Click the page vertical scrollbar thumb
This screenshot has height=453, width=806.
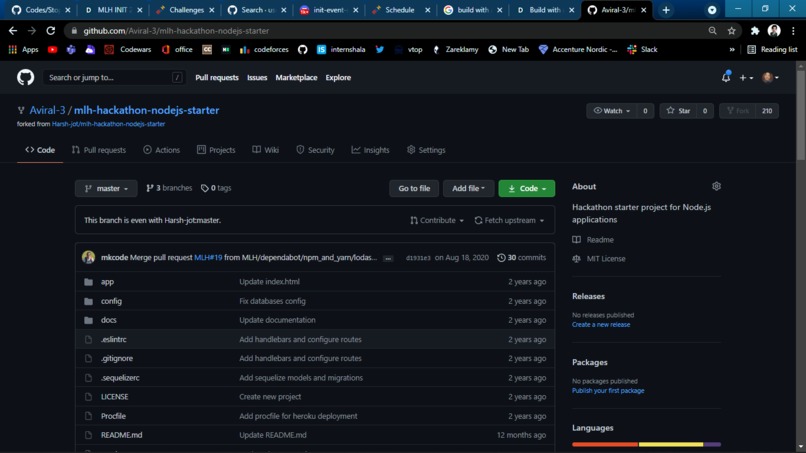(x=800, y=114)
